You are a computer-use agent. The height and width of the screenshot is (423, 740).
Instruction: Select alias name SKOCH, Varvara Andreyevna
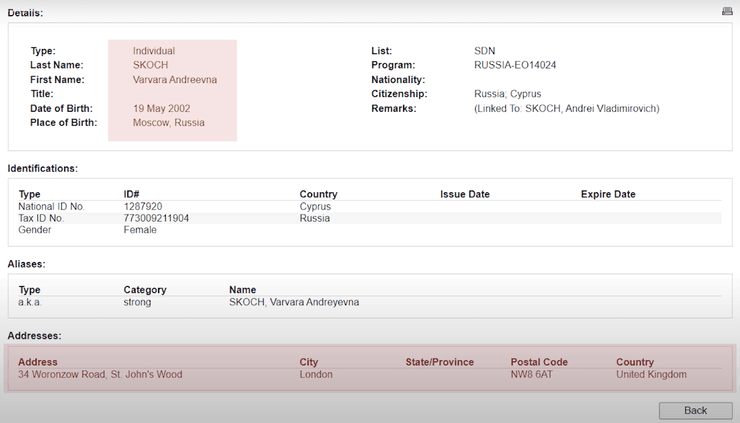293,302
